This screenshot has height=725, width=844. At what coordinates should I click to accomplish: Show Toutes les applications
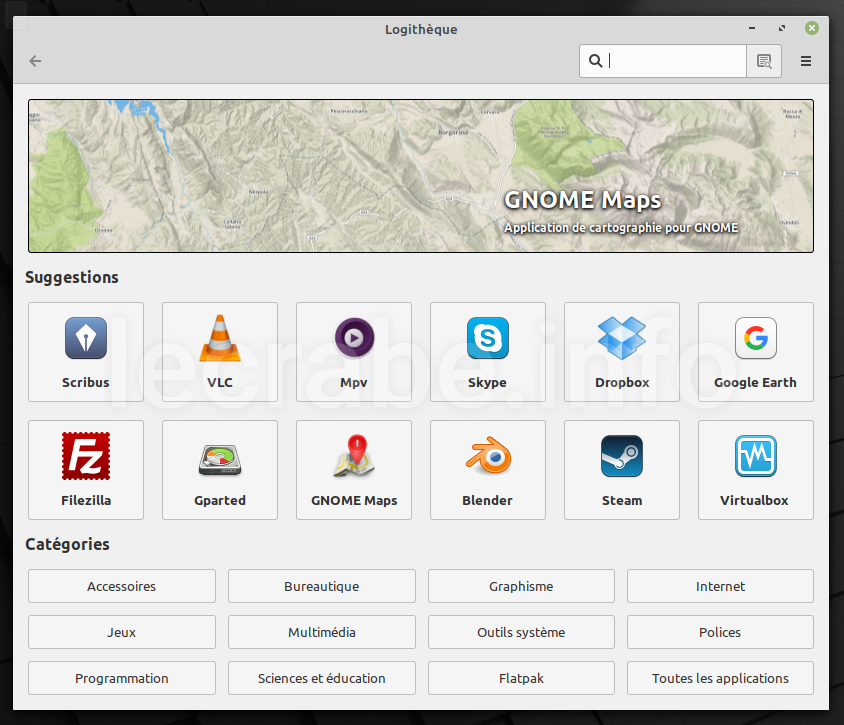(x=720, y=678)
